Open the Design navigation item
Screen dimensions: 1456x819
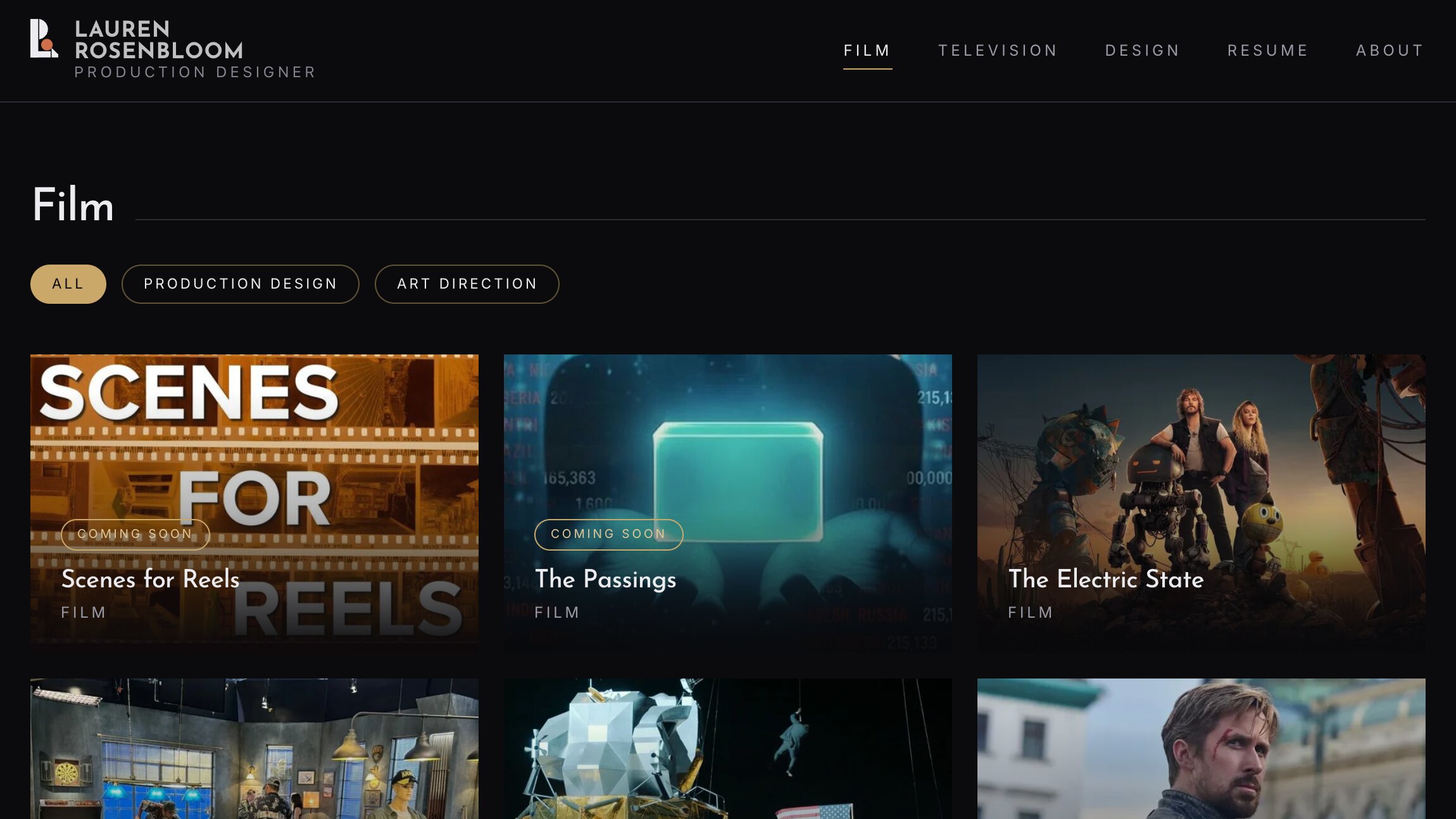tap(1143, 51)
